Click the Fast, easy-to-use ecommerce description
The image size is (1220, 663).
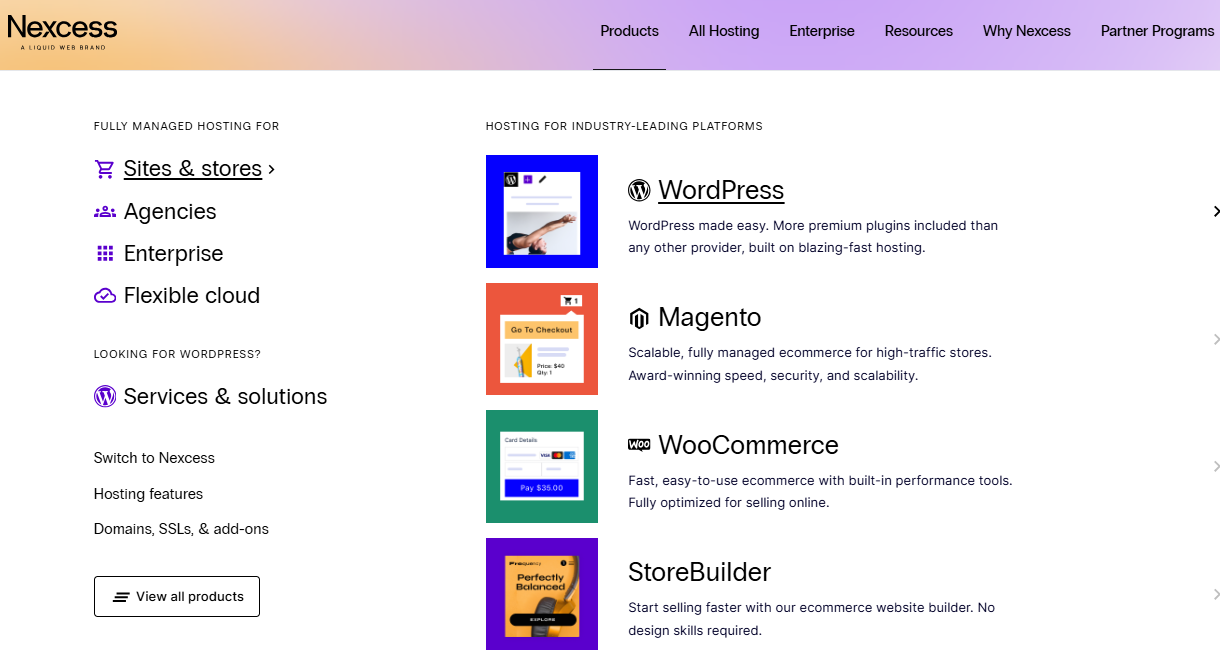pyautogui.click(x=820, y=492)
